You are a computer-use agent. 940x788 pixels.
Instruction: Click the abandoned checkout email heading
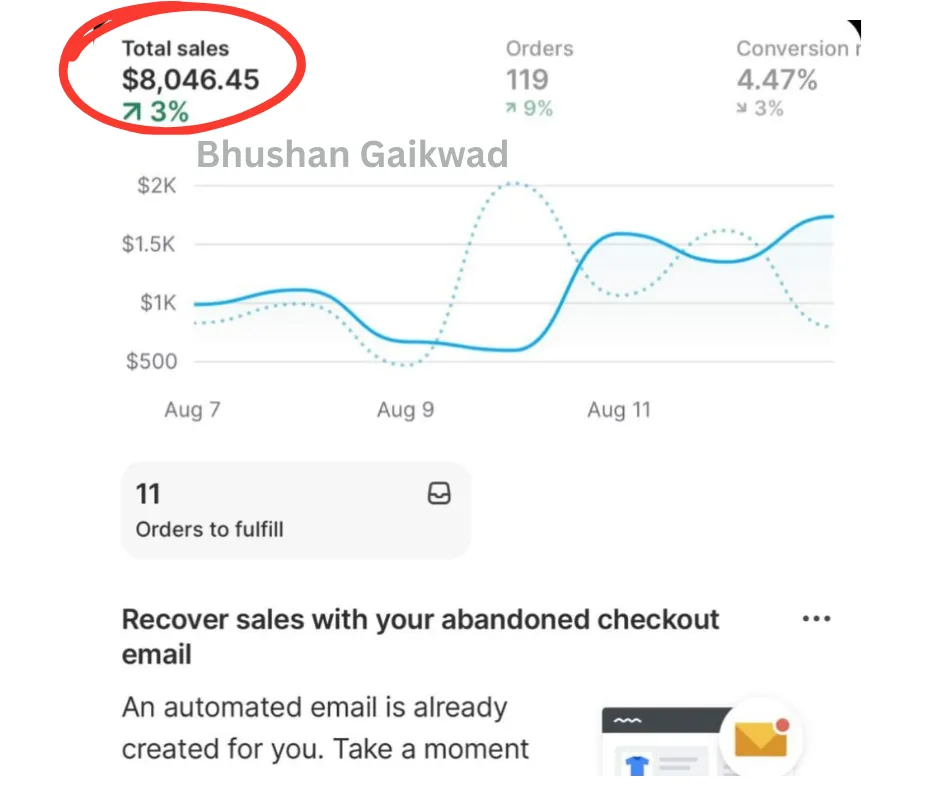[420, 637]
